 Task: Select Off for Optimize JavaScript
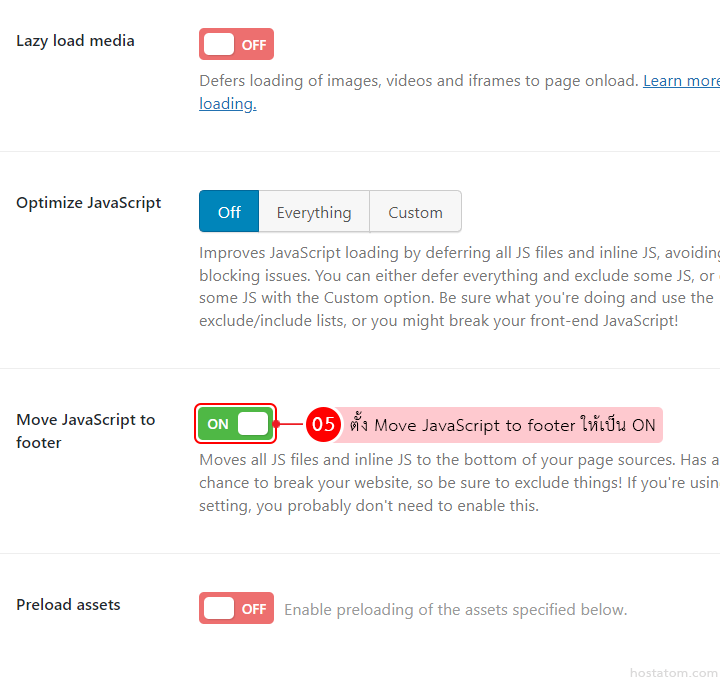click(x=229, y=212)
